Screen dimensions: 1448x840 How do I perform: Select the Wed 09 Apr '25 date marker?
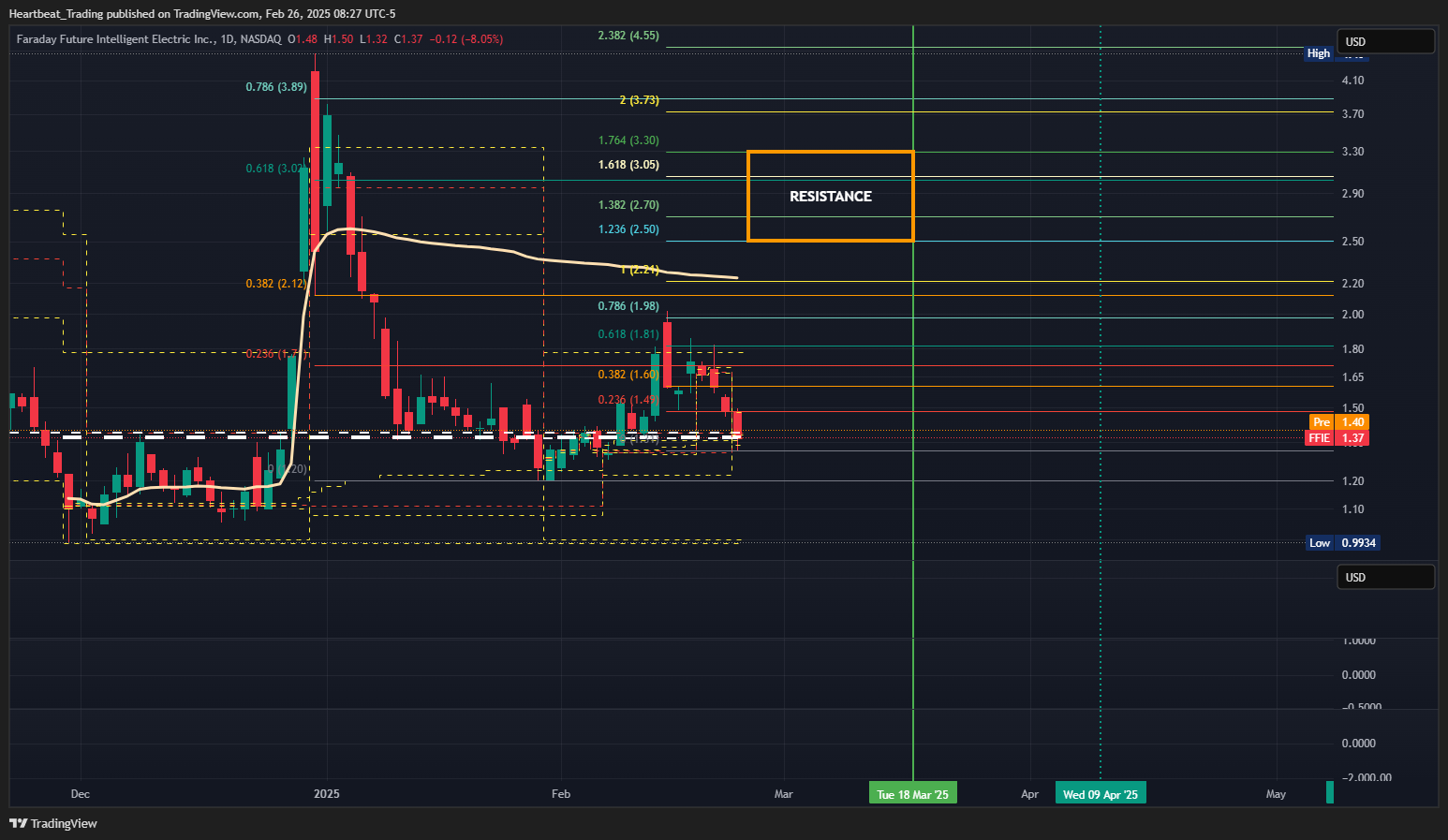1100,794
